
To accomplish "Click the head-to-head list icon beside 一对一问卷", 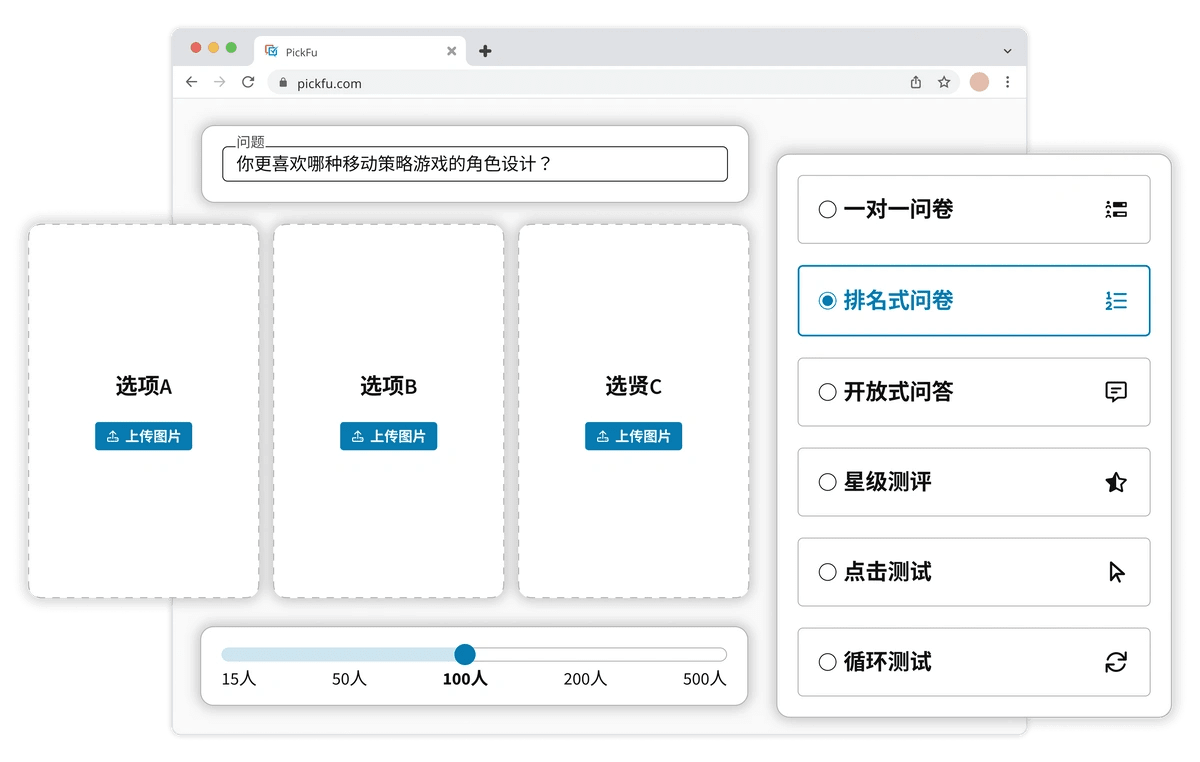I will coord(1116,209).
